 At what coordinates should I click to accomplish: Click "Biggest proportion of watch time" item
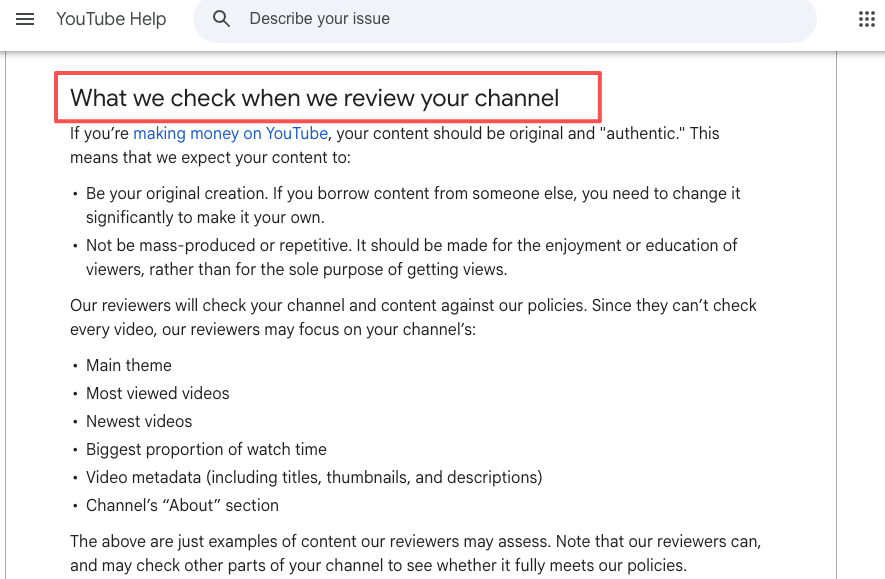pyautogui.click(x=206, y=449)
